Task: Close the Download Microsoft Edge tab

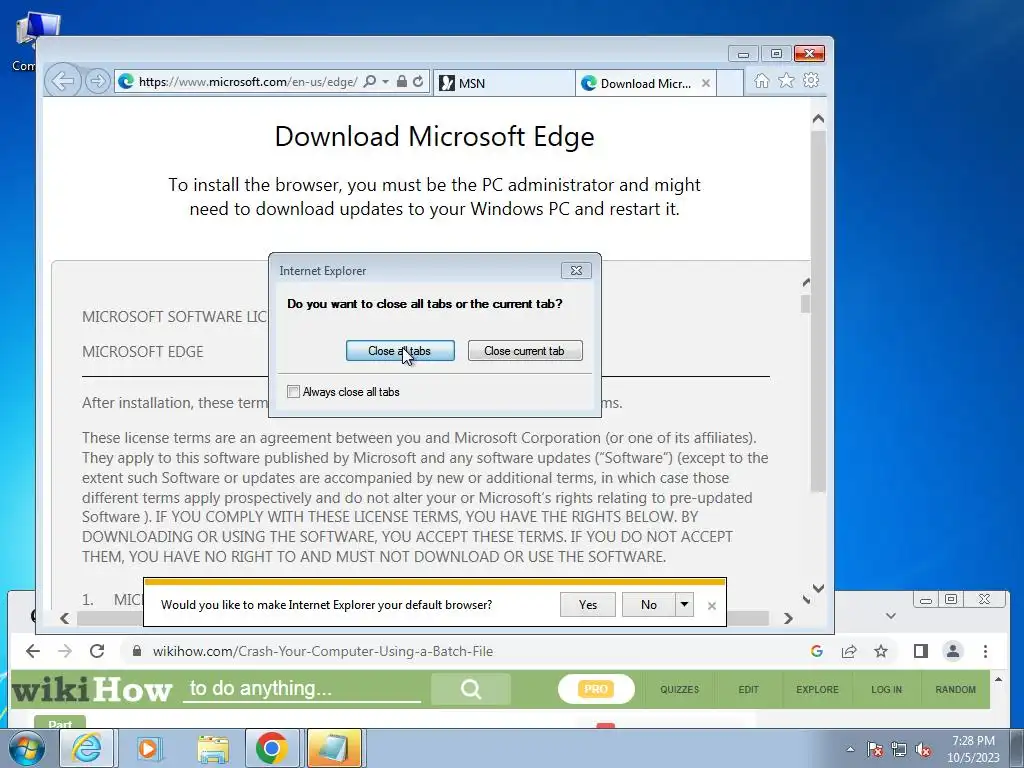Action: [706, 84]
